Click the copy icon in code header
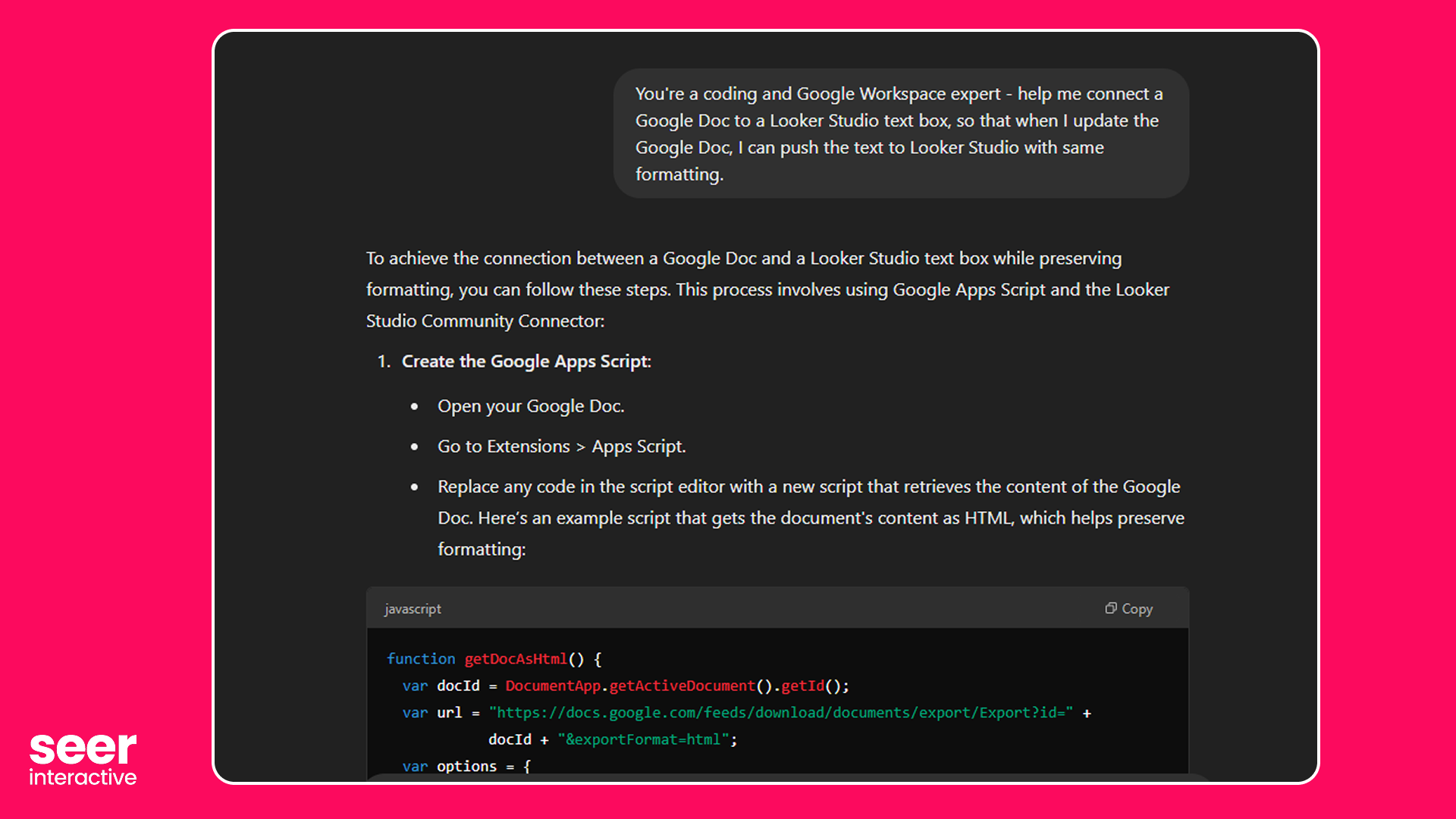This screenshot has width=1456, height=819. (x=1110, y=608)
